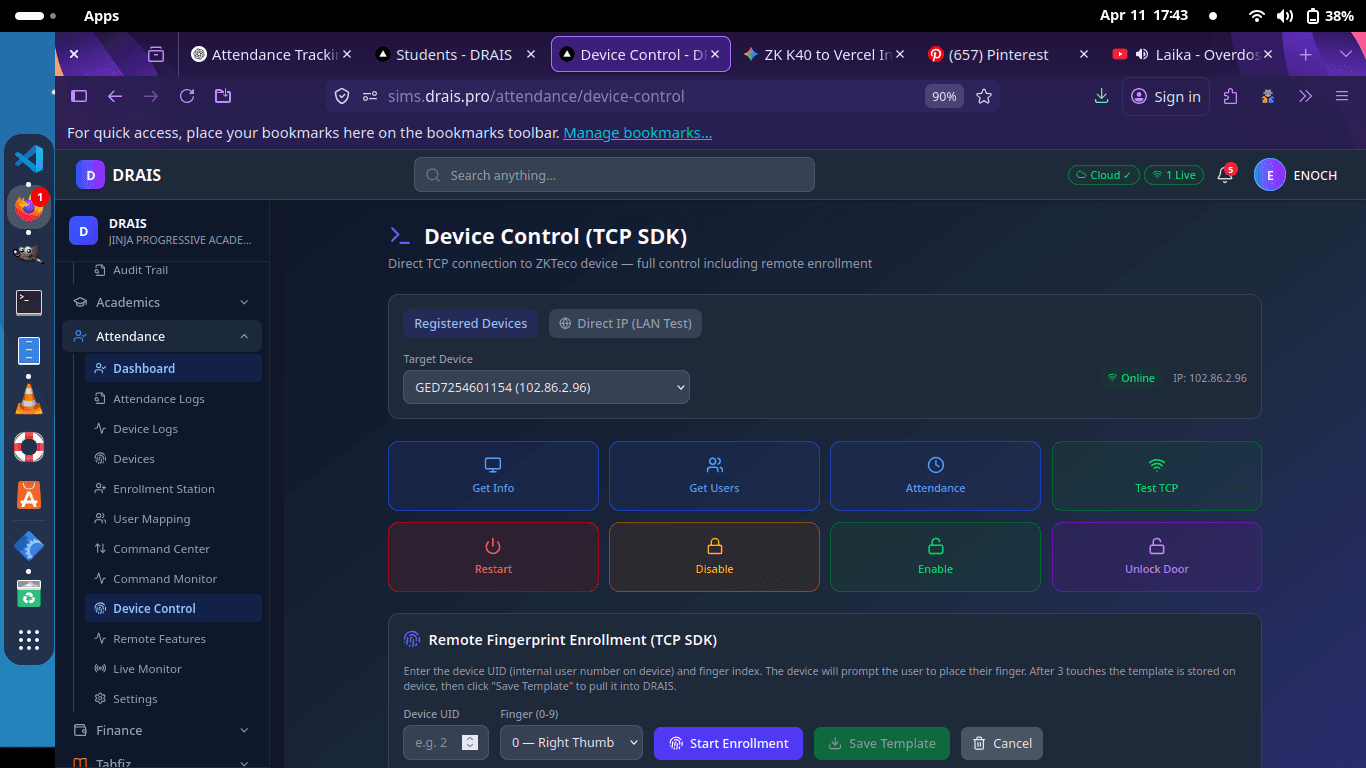Open the notification bell
The image size is (1366, 768).
[x=1222, y=175]
